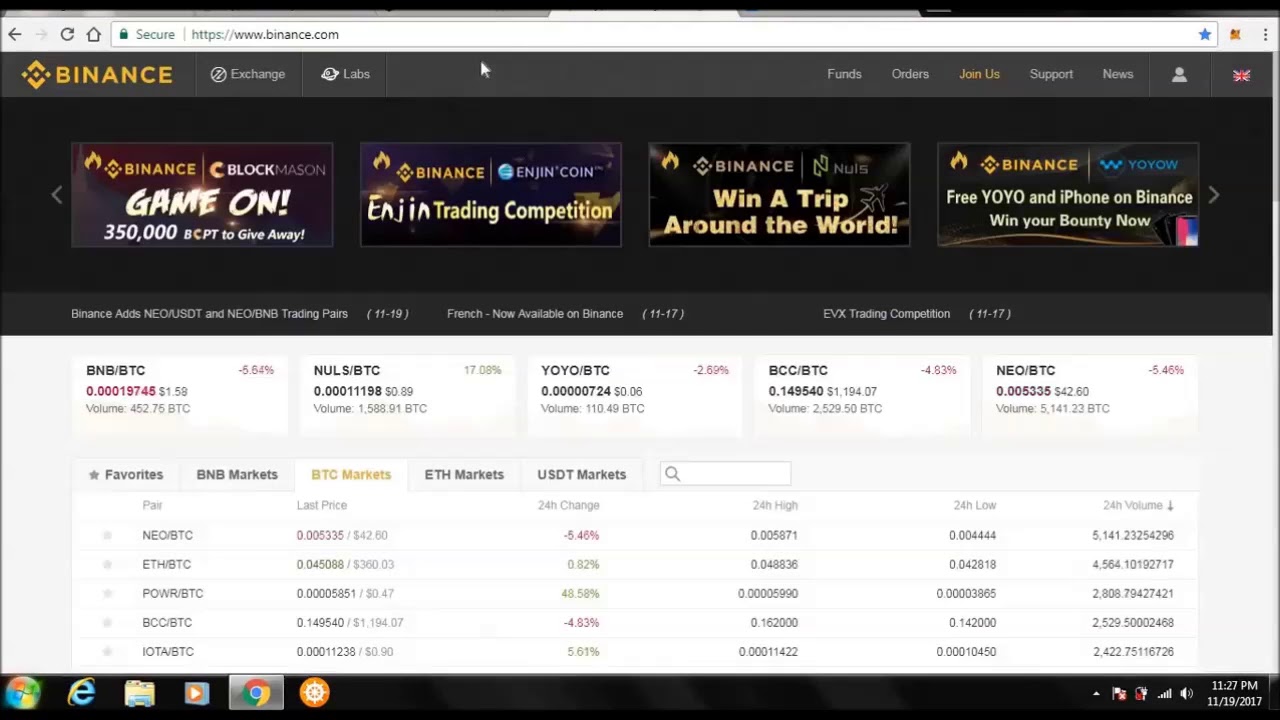Go to browser home page
The height and width of the screenshot is (720, 1280).
point(93,34)
